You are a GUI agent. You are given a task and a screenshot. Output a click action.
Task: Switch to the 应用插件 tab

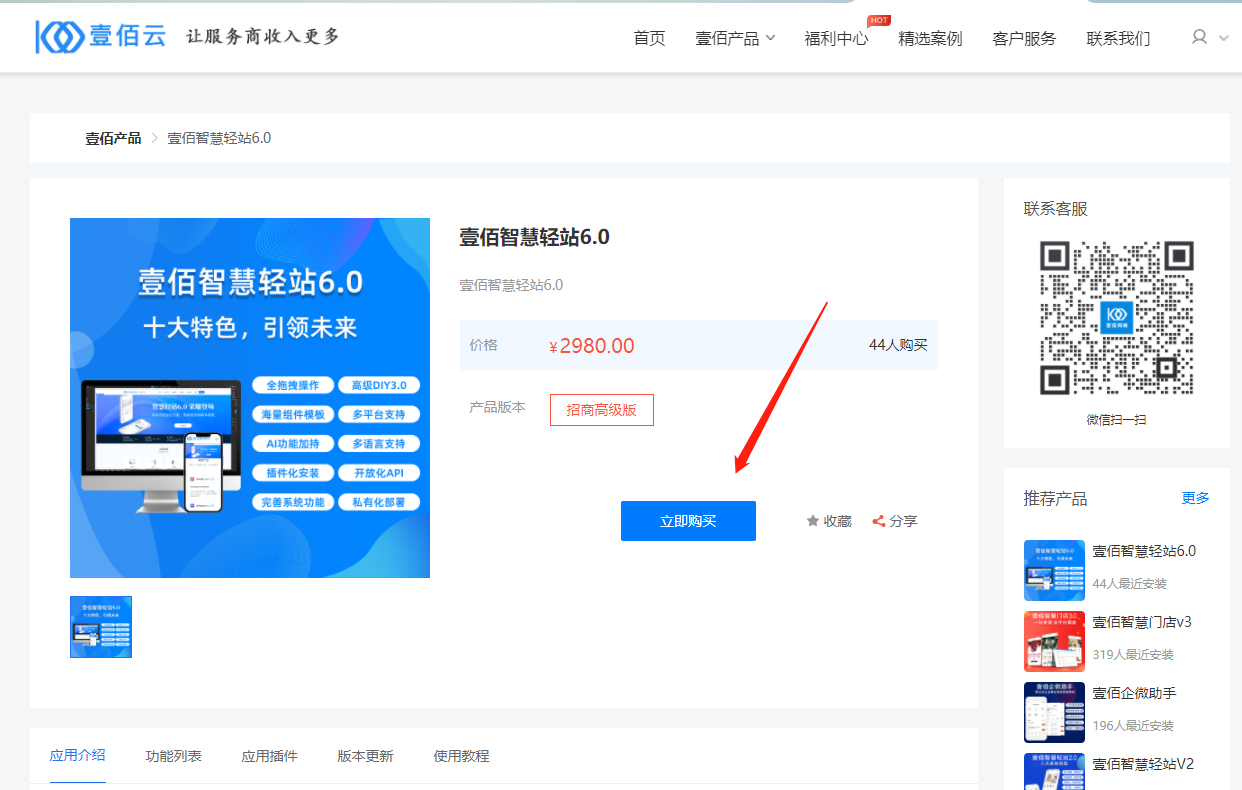(x=270, y=756)
